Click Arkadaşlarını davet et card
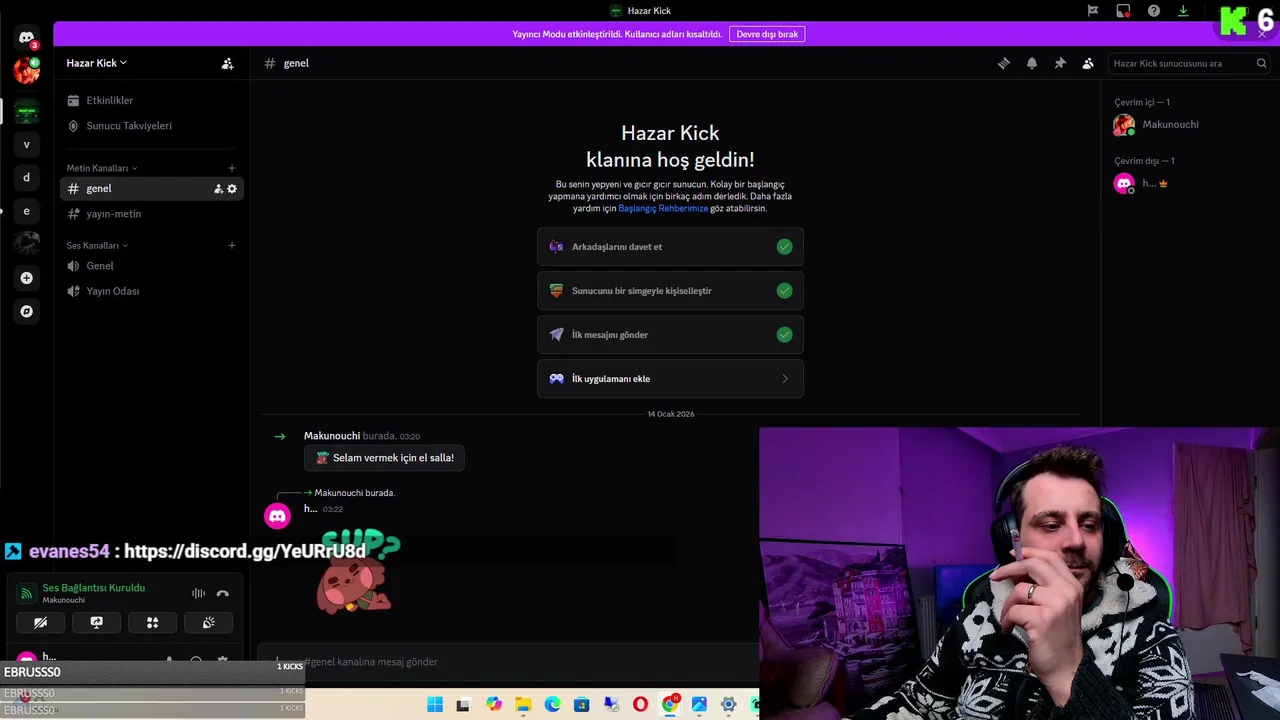This screenshot has width=1280, height=720. (670, 247)
